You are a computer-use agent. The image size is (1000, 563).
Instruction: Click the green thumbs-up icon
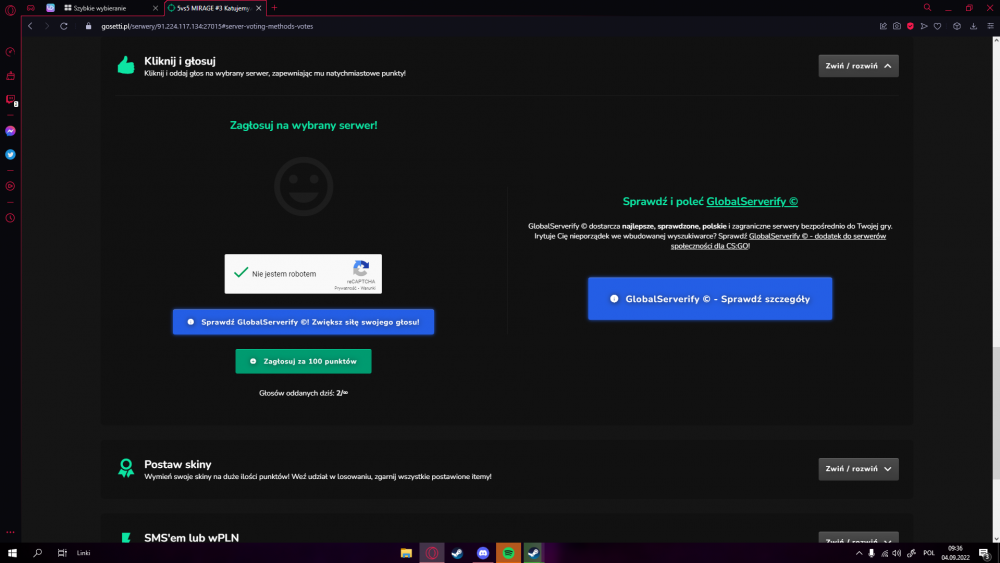[126, 65]
